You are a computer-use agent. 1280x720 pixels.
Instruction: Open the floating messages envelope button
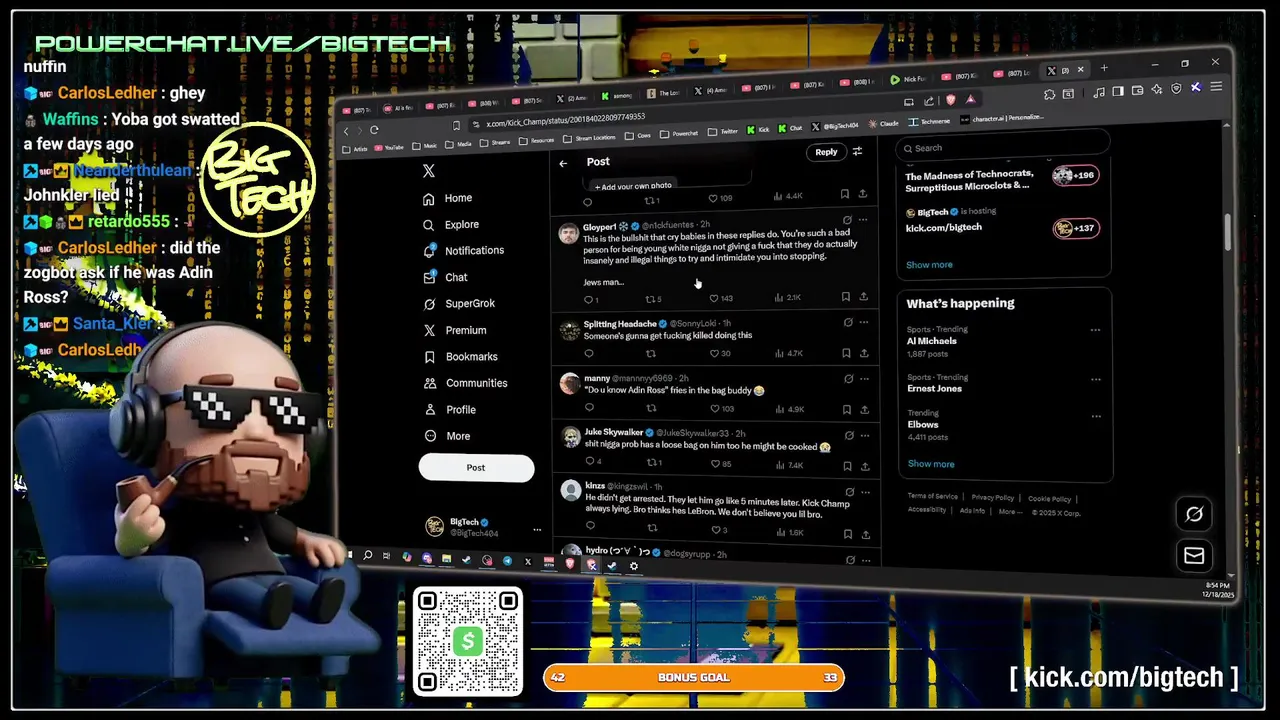[x=1194, y=555]
